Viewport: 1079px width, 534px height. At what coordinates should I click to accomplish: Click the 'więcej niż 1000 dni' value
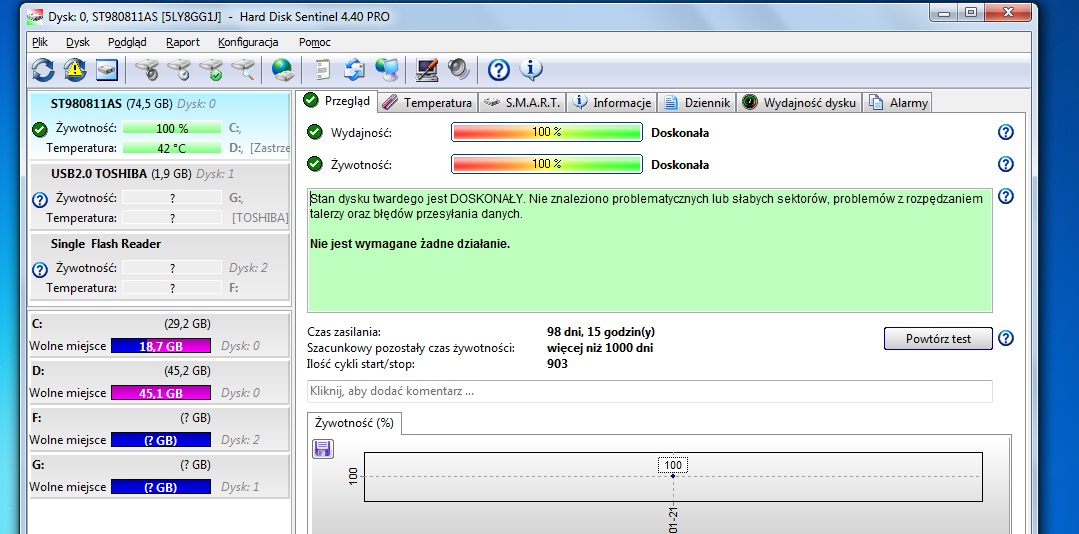pyautogui.click(x=600, y=348)
